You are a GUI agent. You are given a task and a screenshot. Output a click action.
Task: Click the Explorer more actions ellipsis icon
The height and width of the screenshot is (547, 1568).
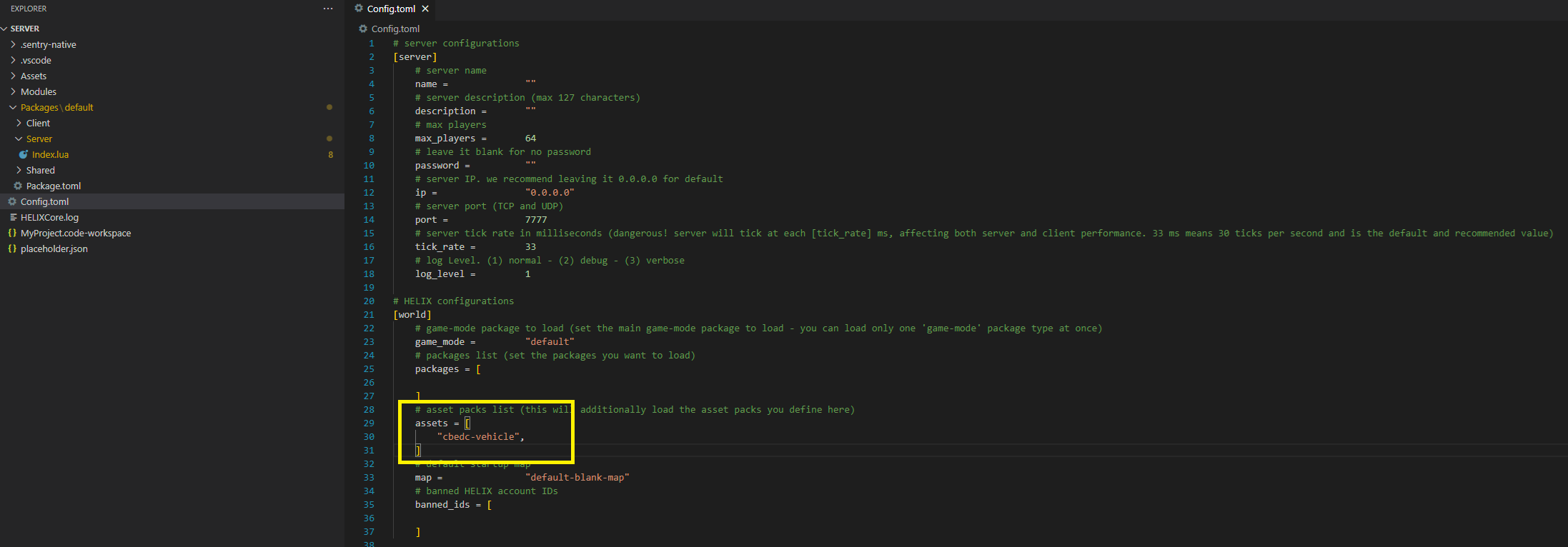click(327, 9)
